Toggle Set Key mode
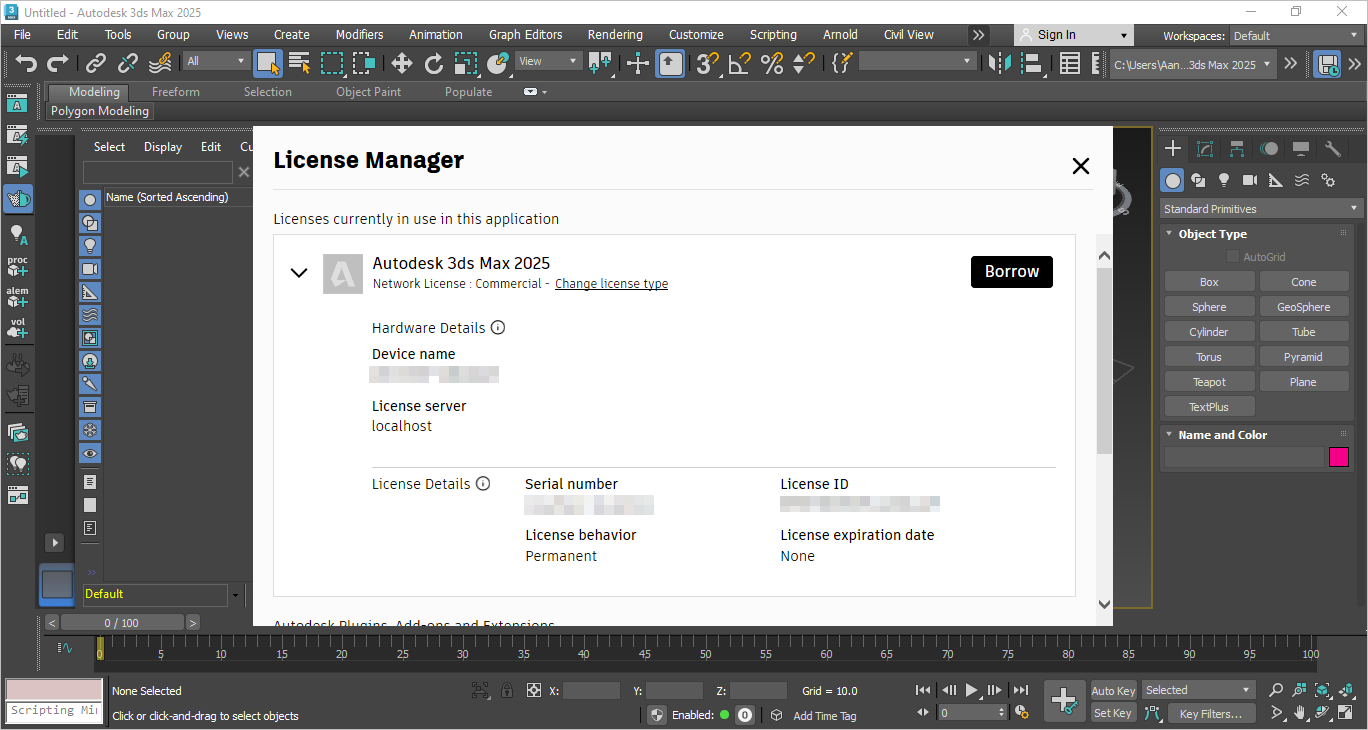The width and height of the screenshot is (1368, 730). 1112,712
